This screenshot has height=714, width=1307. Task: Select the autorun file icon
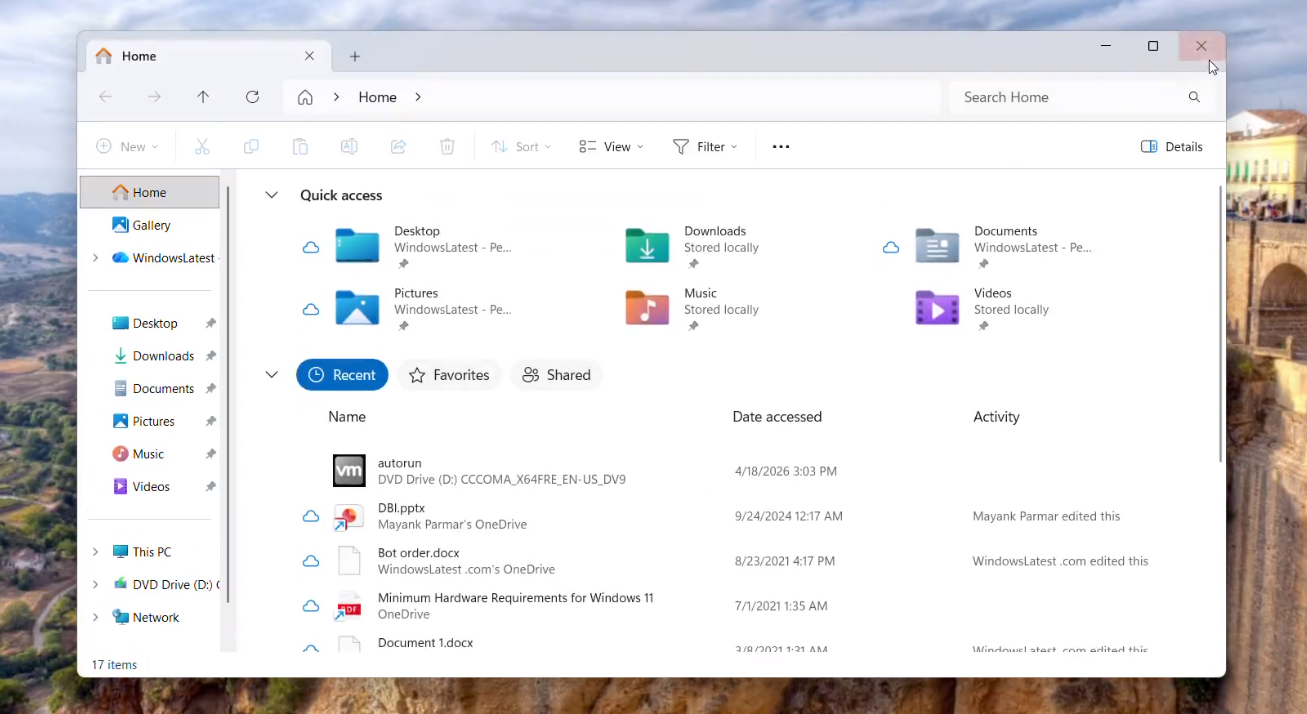click(349, 471)
